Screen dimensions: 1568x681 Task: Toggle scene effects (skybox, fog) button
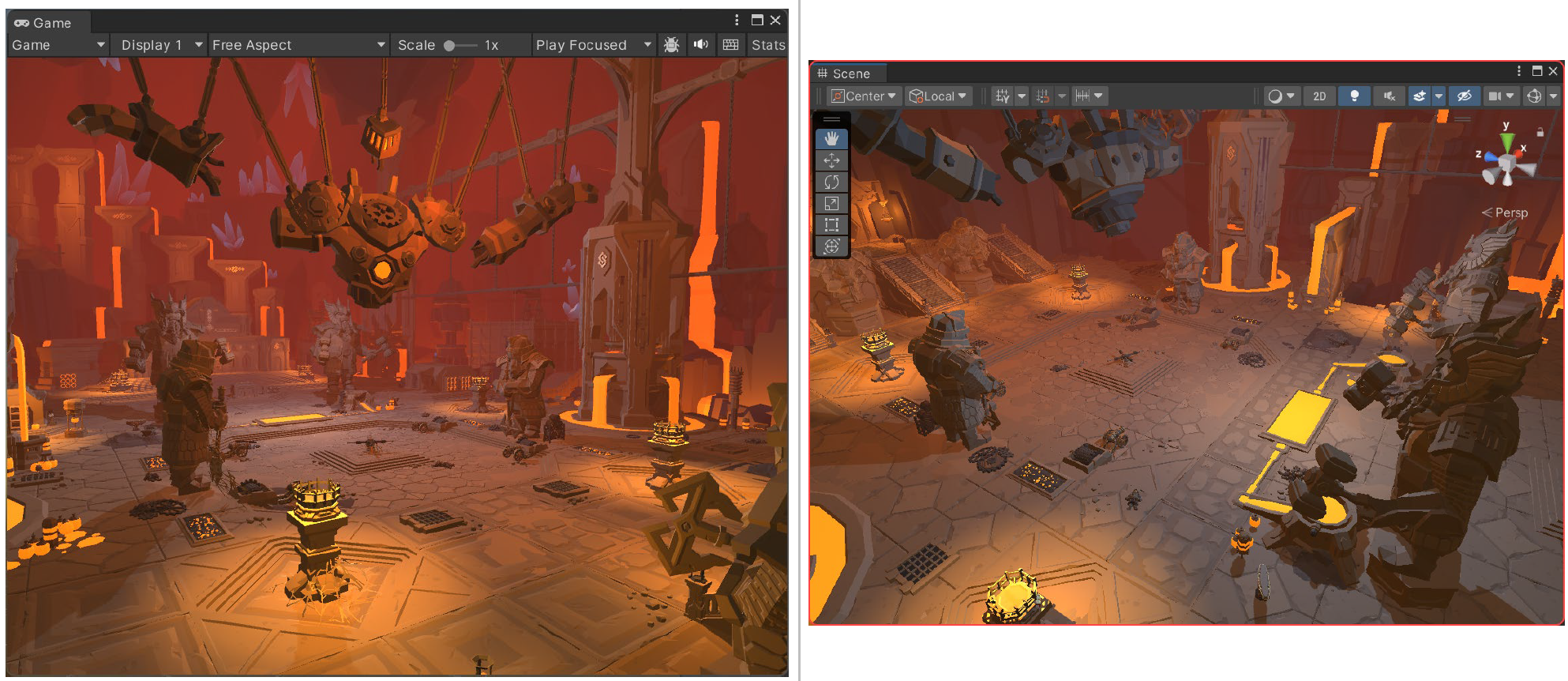1420,96
